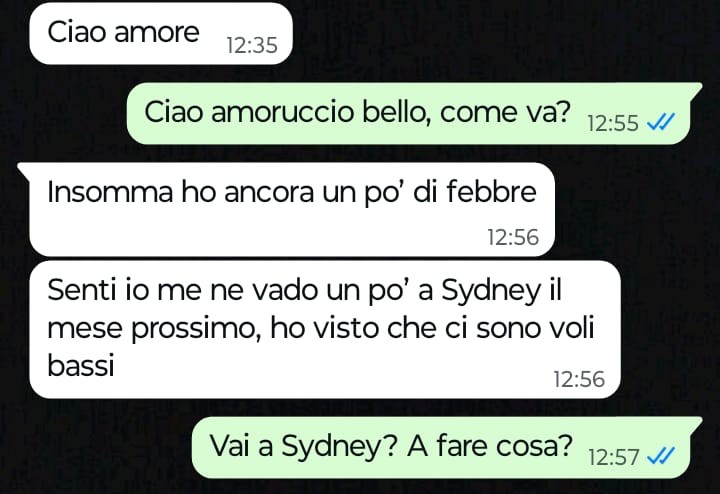Viewport: 720px width, 494px height.
Task: Click 'A fare cosa?' text in the last bubble
Action: point(490,445)
